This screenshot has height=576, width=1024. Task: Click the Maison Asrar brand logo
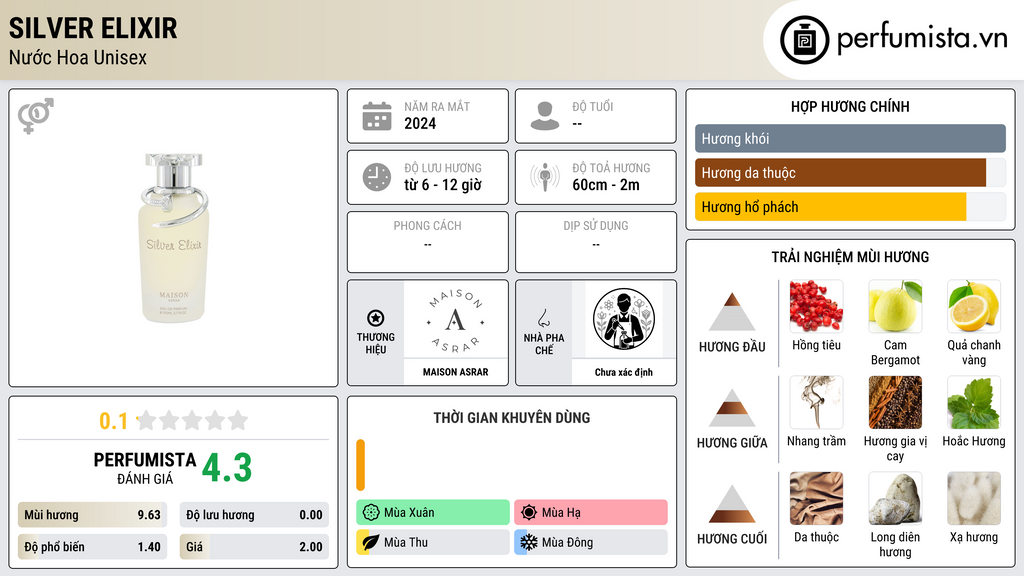click(x=455, y=320)
